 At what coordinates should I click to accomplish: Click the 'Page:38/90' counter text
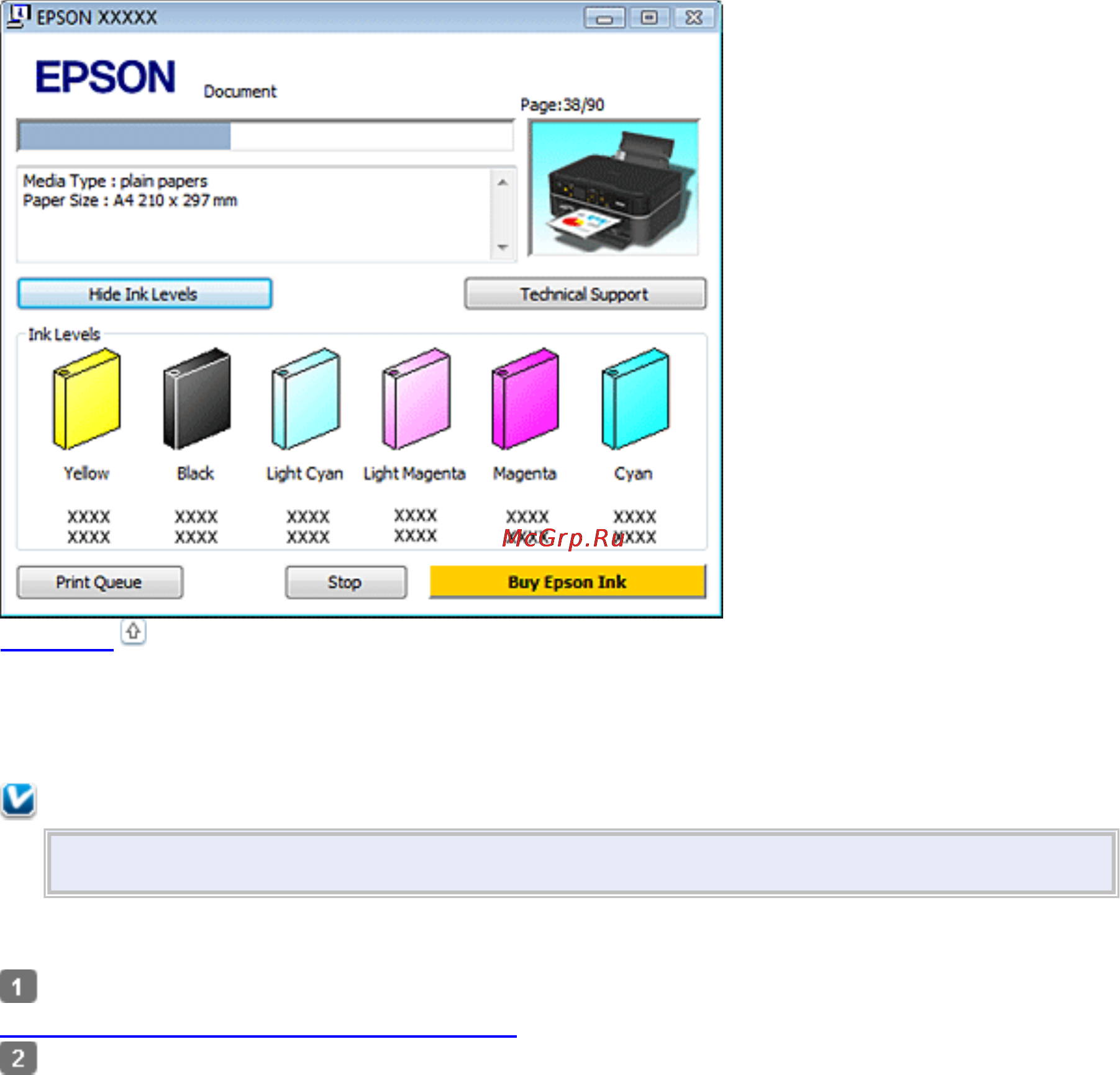[562, 105]
